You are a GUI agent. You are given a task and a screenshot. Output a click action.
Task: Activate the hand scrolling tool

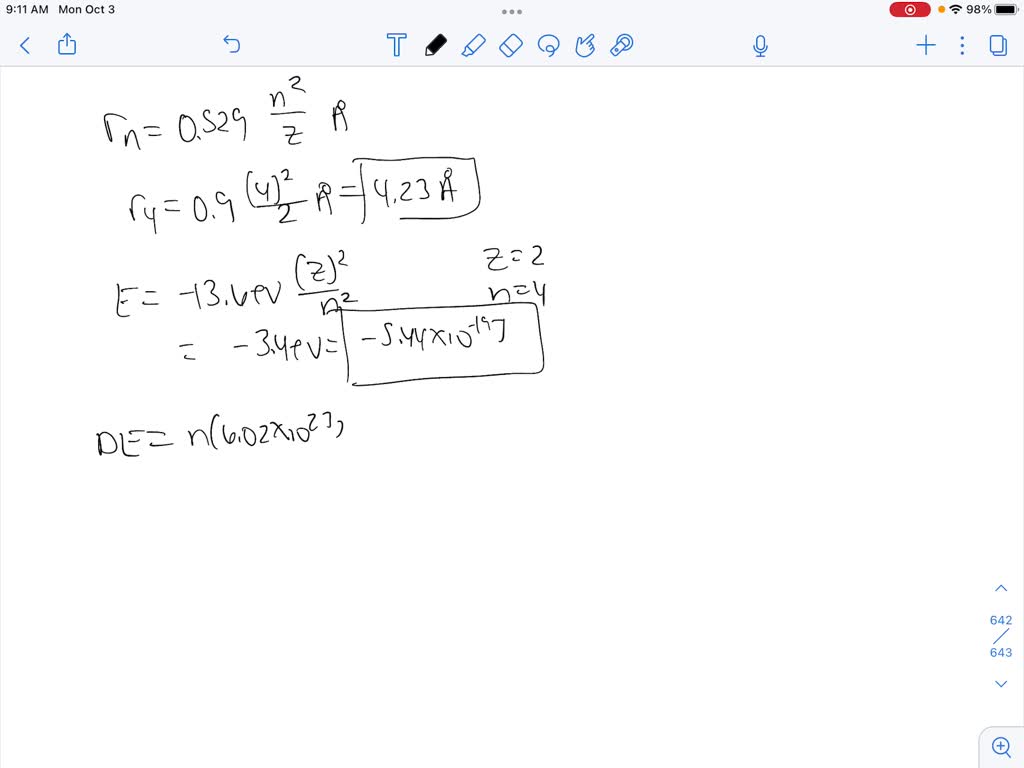[x=585, y=45]
